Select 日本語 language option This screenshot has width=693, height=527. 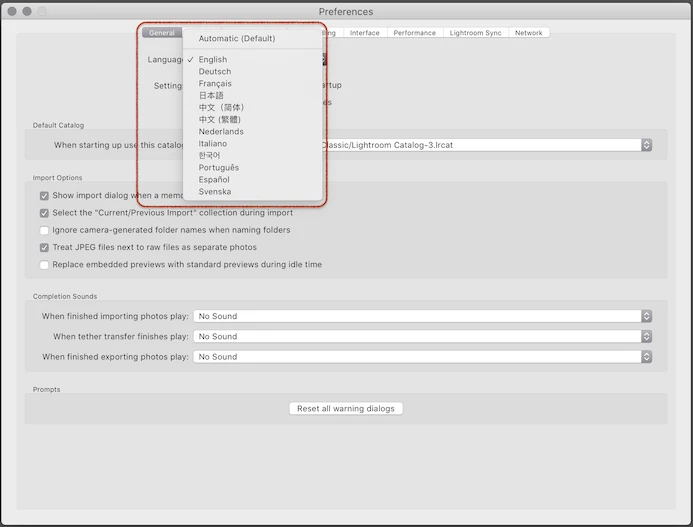(252, 95)
